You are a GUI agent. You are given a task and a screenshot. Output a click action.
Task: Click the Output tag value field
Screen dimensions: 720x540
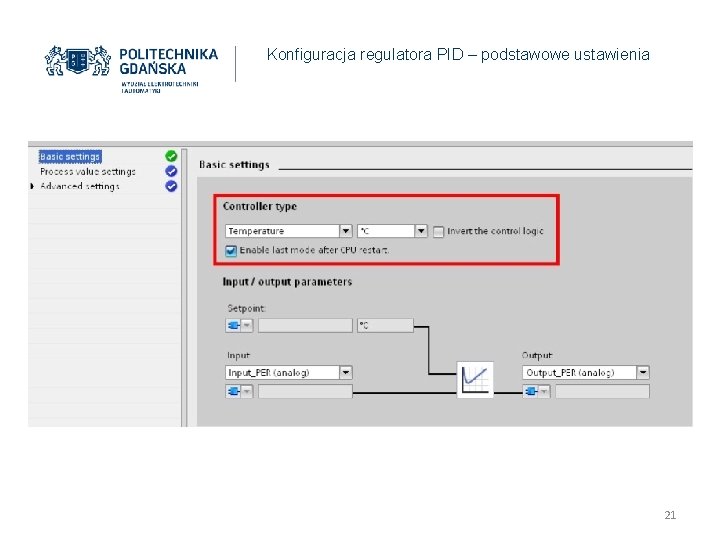click(x=602, y=392)
